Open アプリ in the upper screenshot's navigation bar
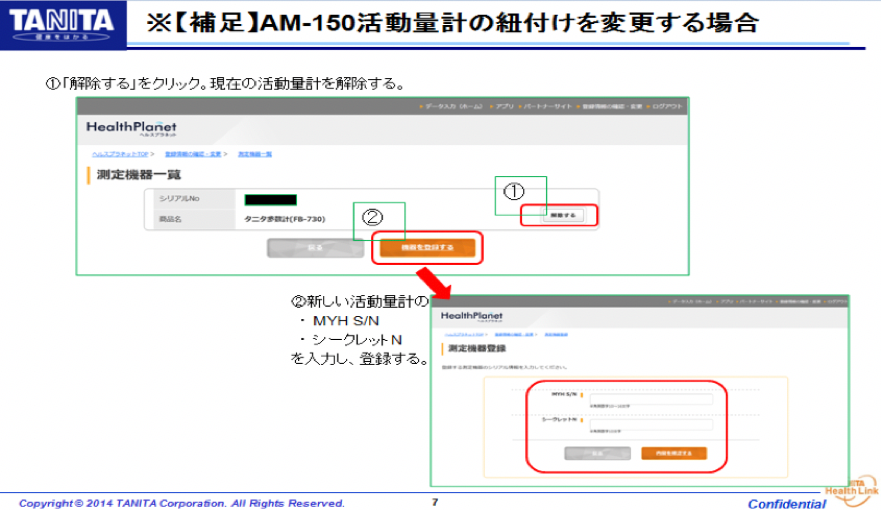881x510 pixels. pos(503,106)
